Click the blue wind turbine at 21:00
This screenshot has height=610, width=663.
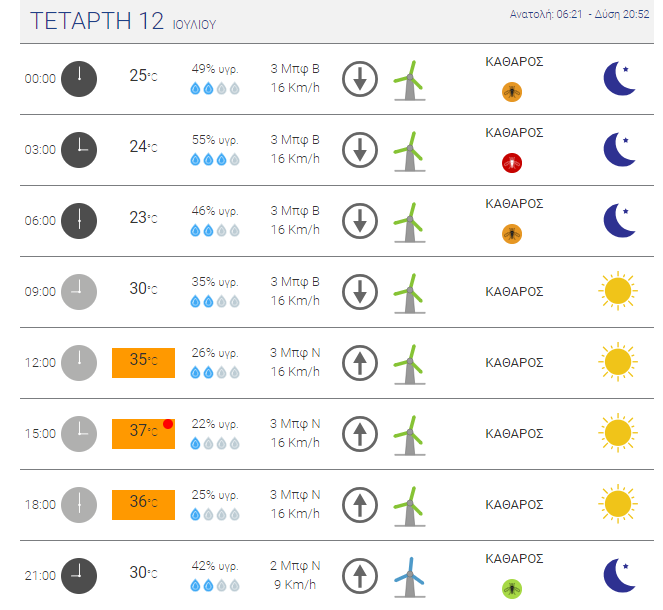tap(409, 577)
